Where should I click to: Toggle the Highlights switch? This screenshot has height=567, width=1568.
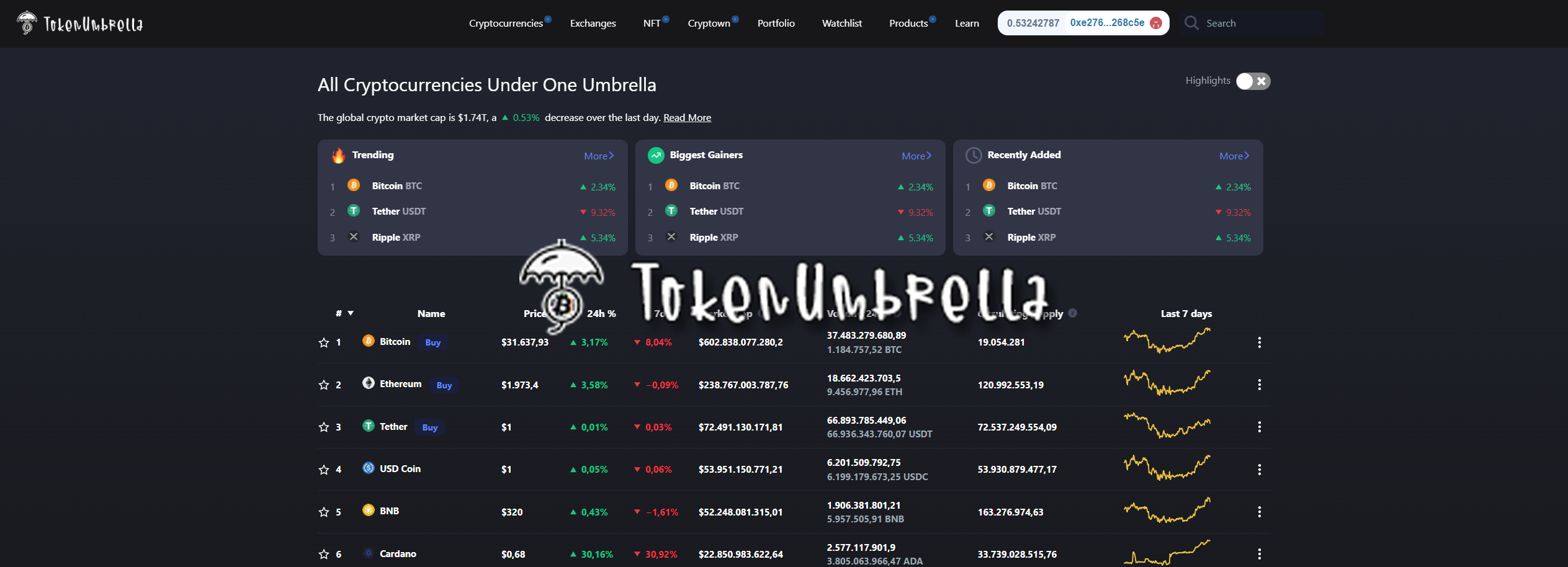point(1253,81)
